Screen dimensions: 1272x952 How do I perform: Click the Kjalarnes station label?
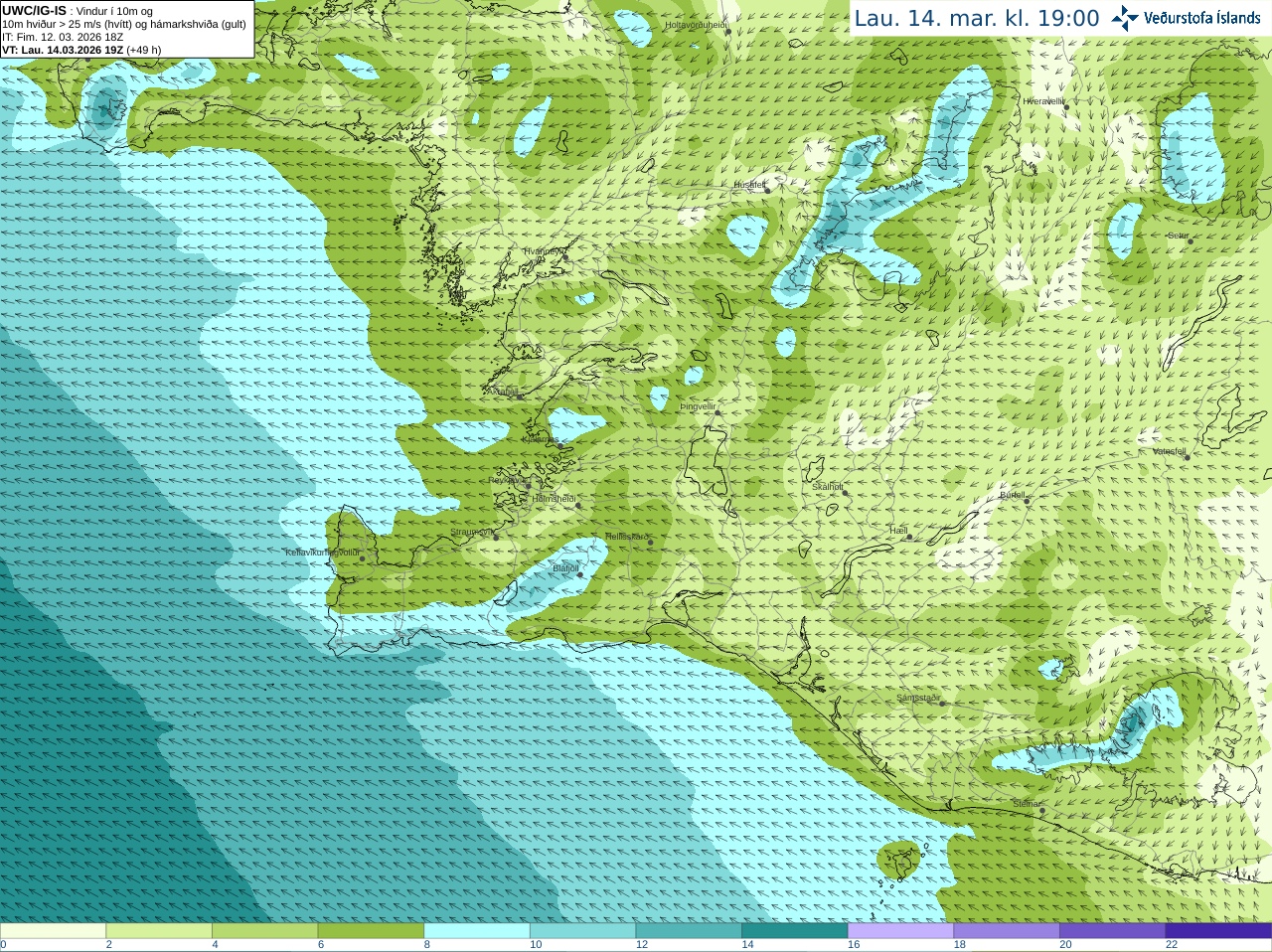click(x=541, y=439)
